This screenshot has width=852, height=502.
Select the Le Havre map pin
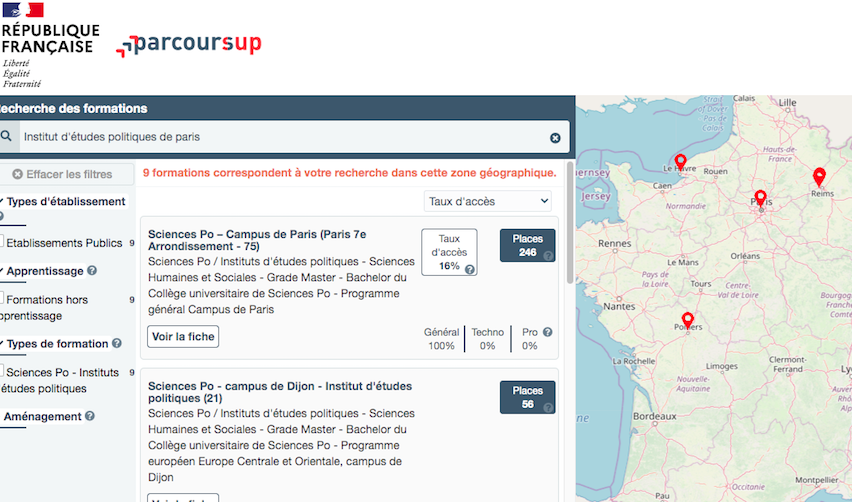[x=680, y=162]
